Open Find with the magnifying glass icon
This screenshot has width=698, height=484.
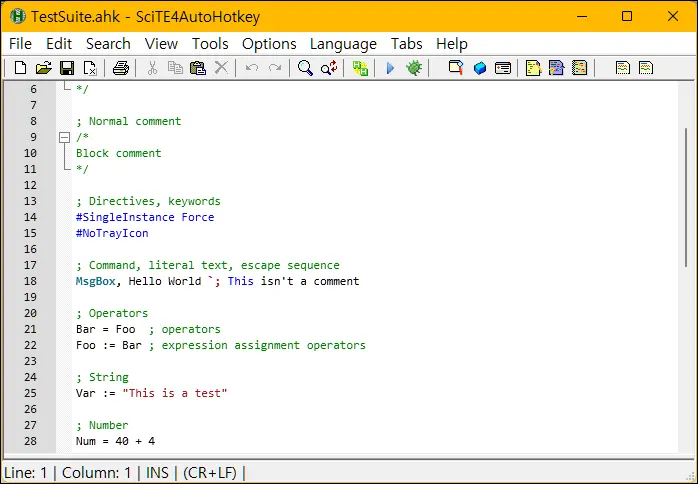coord(305,68)
